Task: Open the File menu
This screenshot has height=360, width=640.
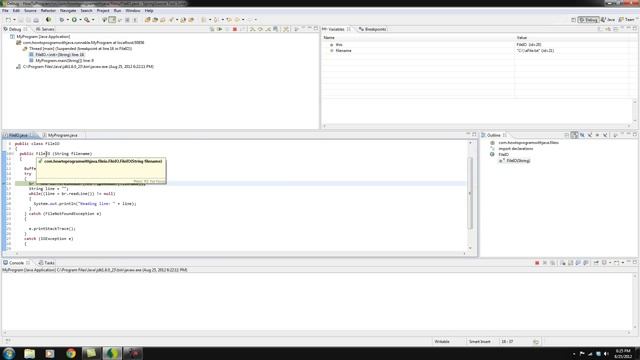Action: [x=5, y=11]
